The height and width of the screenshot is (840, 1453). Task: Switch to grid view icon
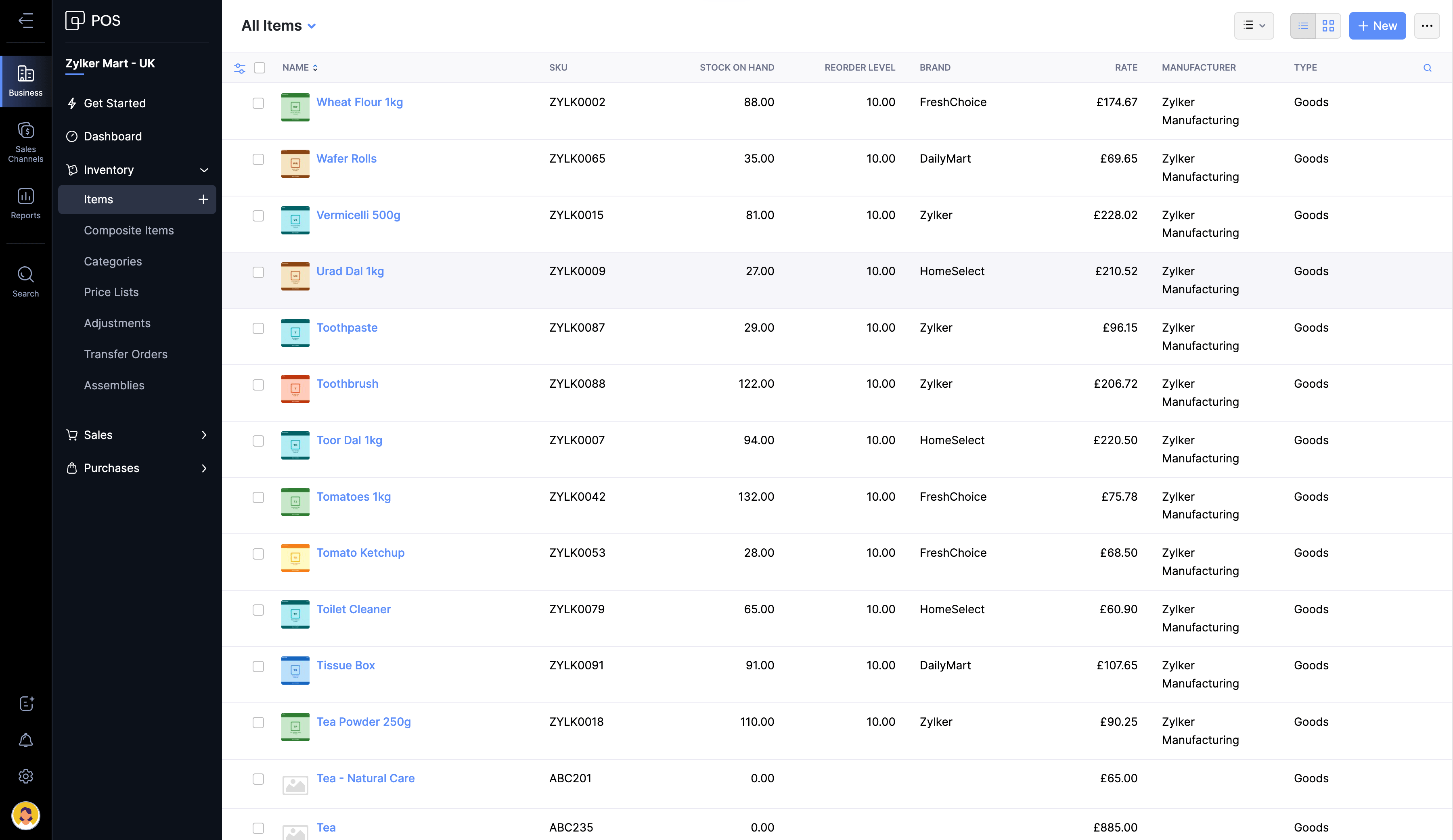[x=1328, y=26]
